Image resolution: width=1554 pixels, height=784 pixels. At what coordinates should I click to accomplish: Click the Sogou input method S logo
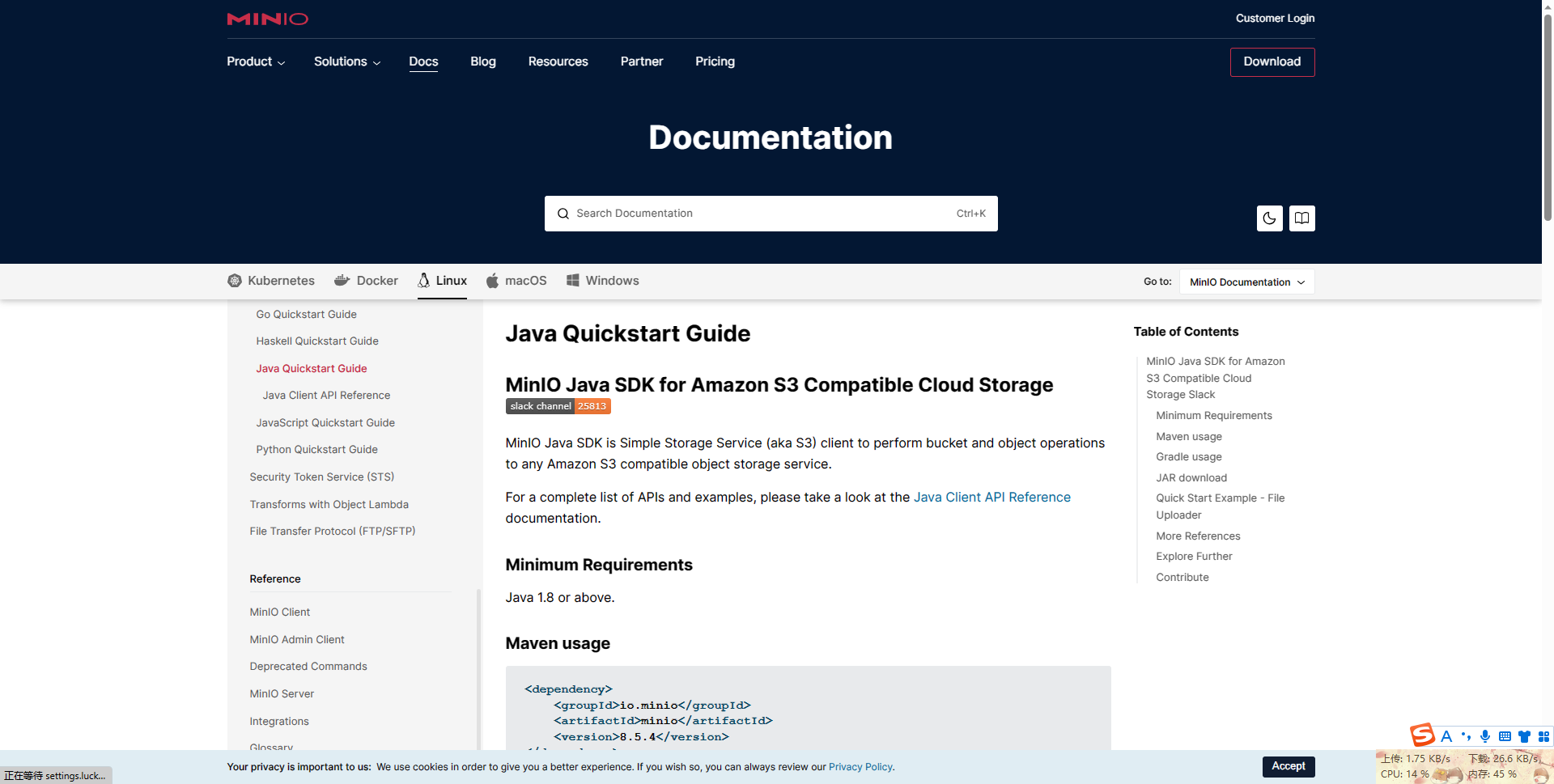tap(1422, 735)
